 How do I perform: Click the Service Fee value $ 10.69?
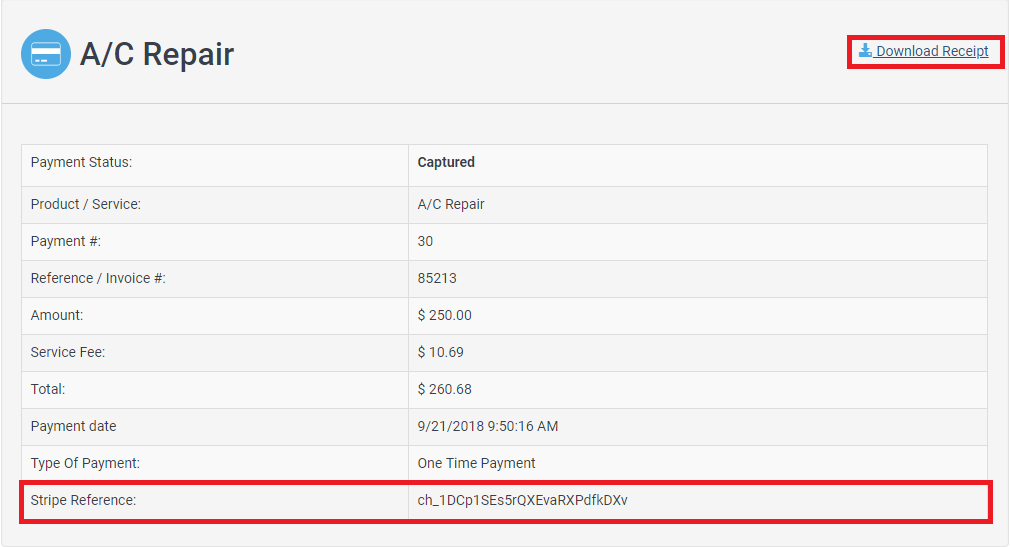[x=440, y=352]
